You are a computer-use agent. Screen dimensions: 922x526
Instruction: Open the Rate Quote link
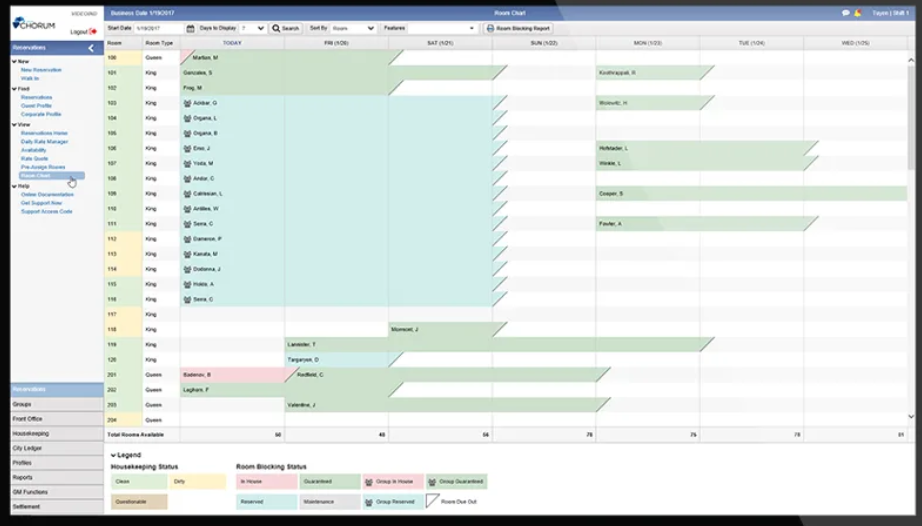pos(35,159)
